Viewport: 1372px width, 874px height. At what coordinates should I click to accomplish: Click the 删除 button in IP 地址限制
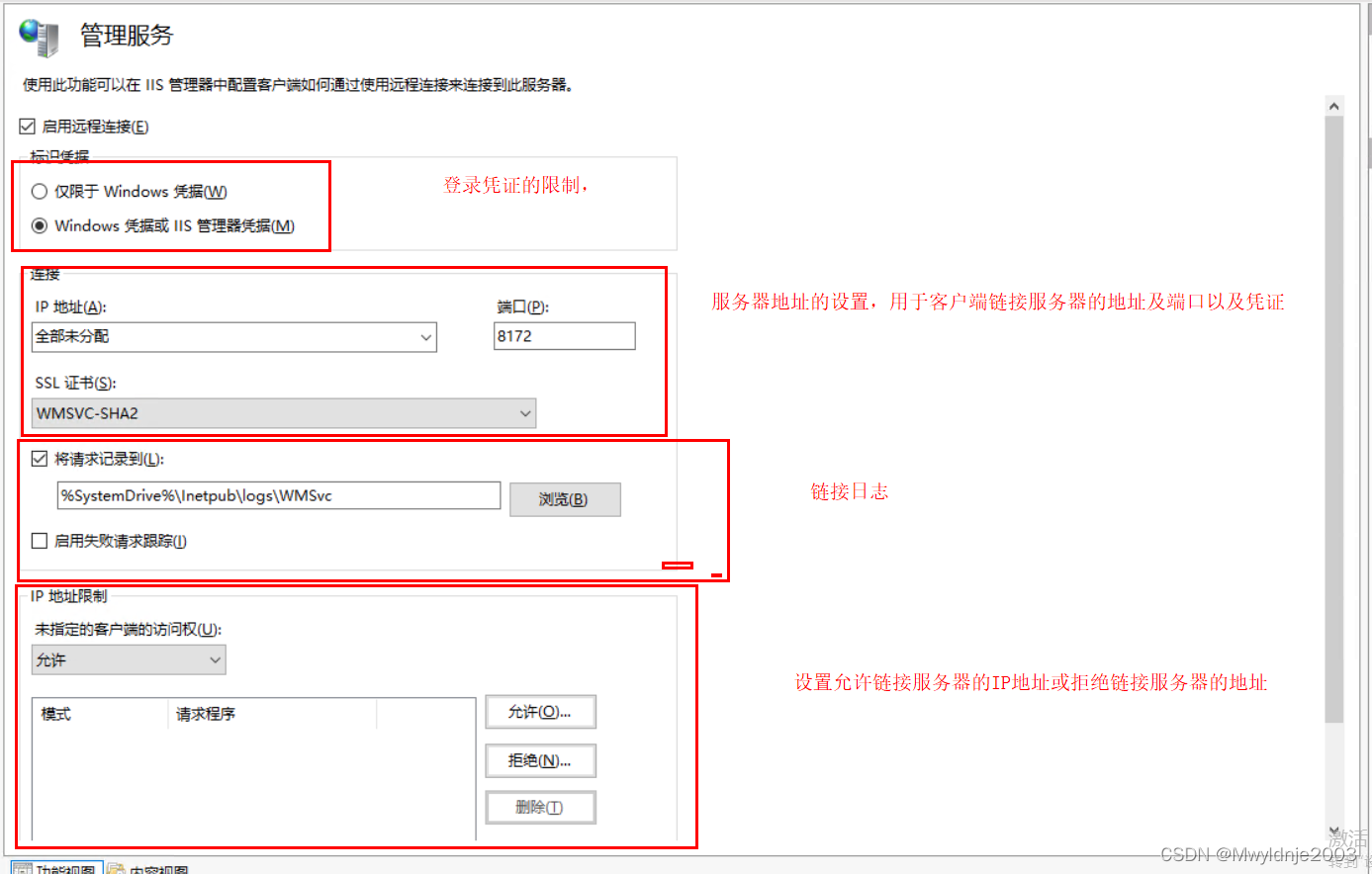pyautogui.click(x=540, y=807)
